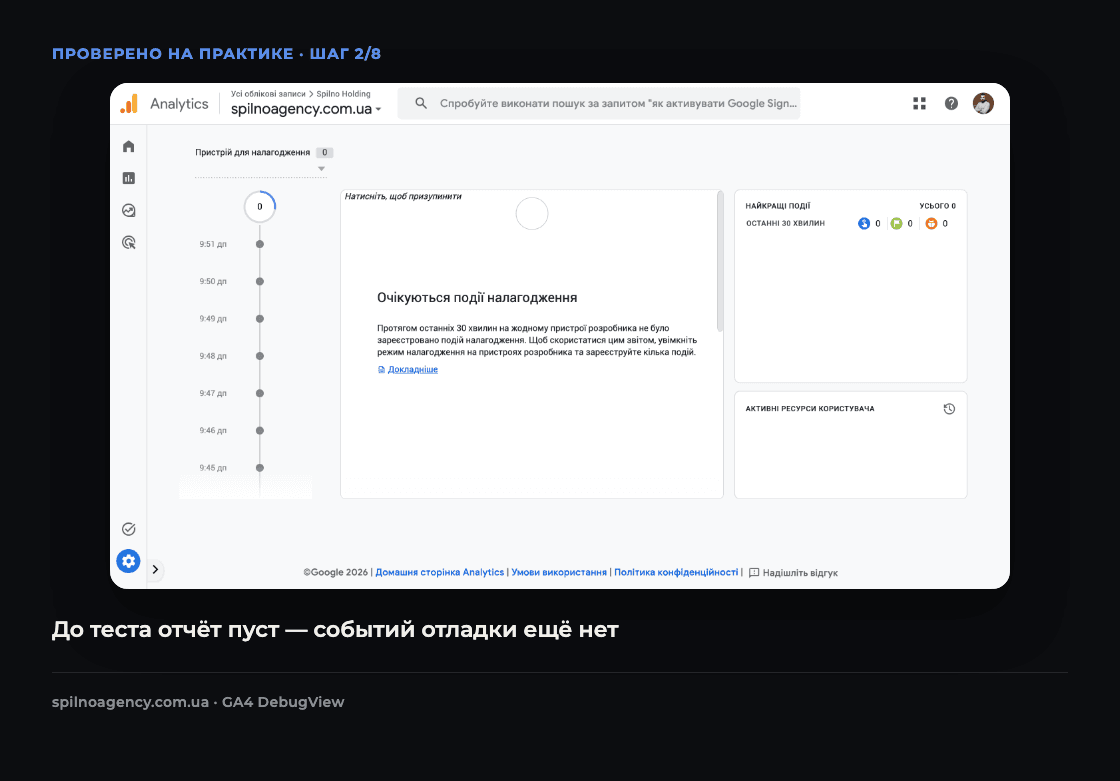Select the 9:50 дп timeline marker

260,282
